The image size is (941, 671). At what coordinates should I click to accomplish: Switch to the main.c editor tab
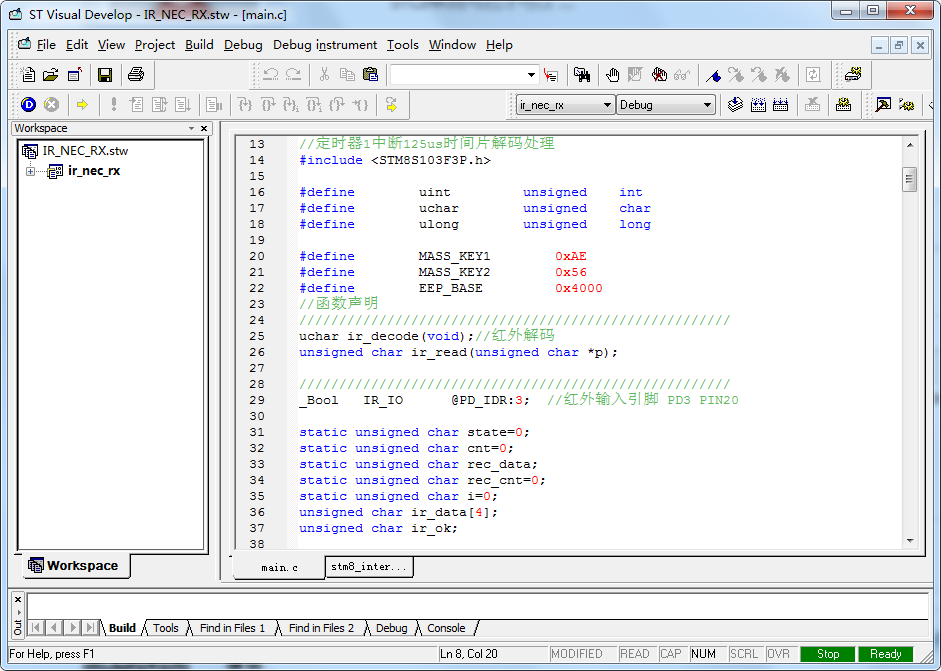pos(279,567)
